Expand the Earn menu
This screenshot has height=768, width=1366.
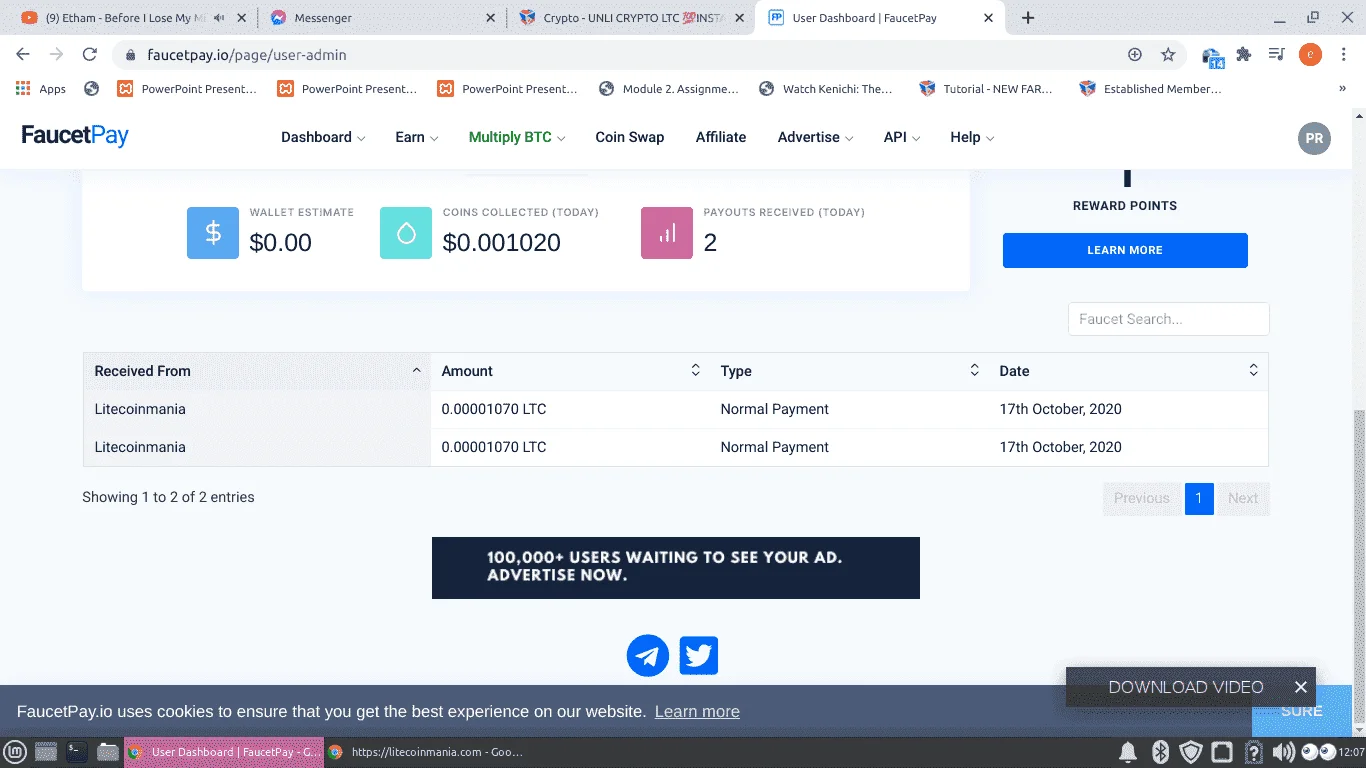[417, 137]
